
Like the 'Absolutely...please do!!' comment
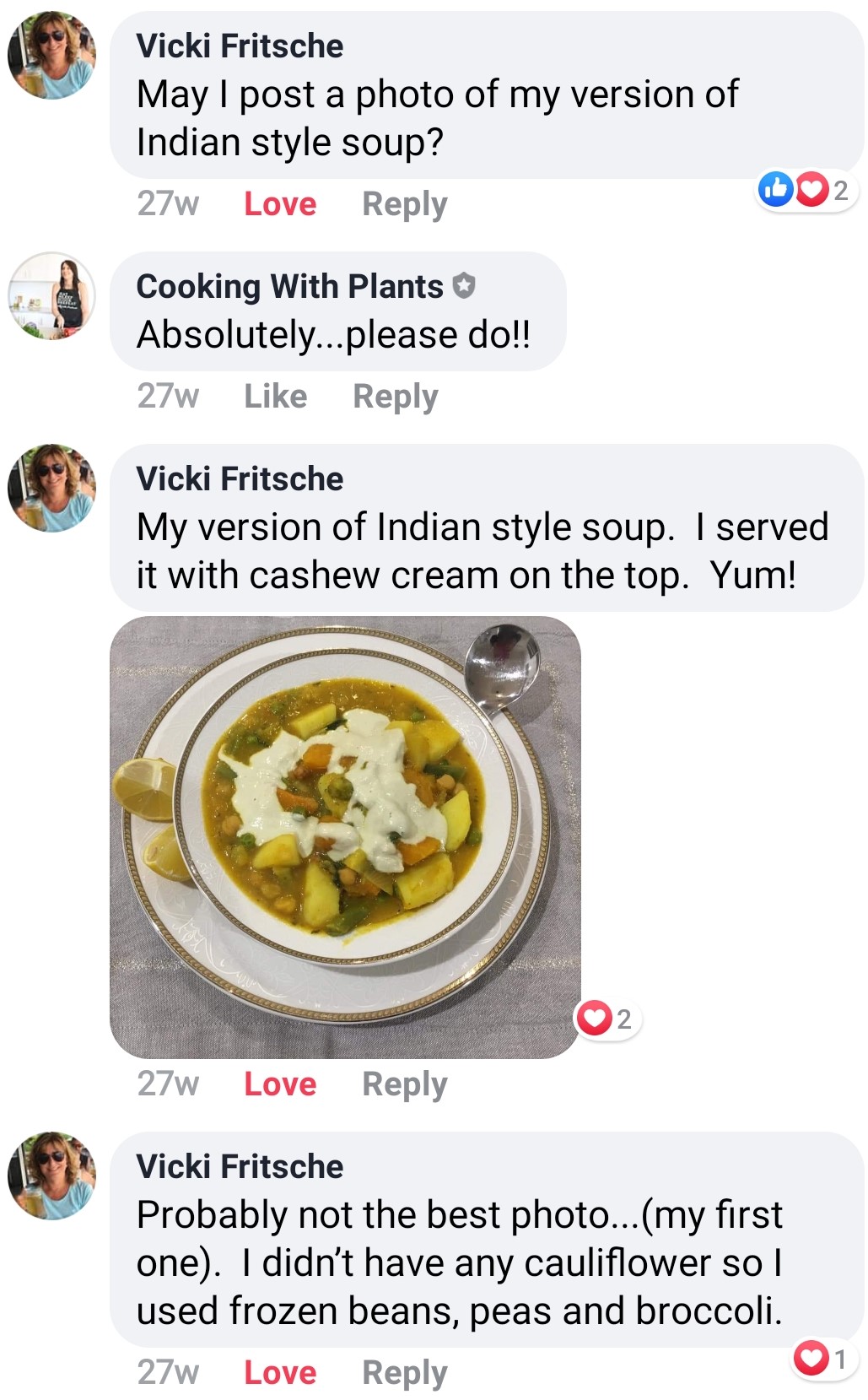tap(275, 397)
